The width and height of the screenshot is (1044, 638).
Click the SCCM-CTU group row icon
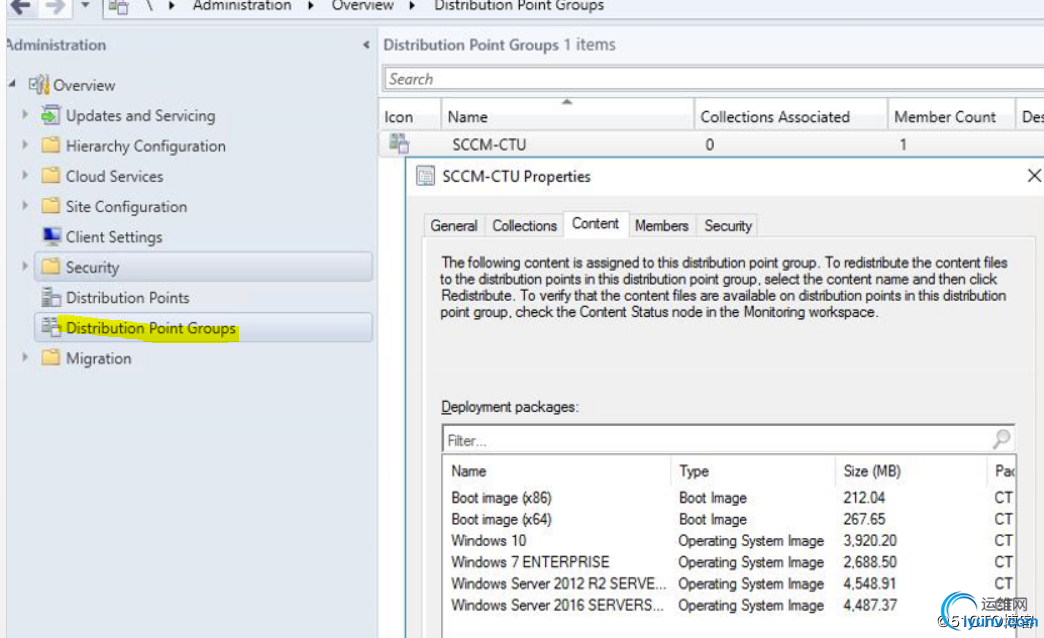tap(399, 143)
